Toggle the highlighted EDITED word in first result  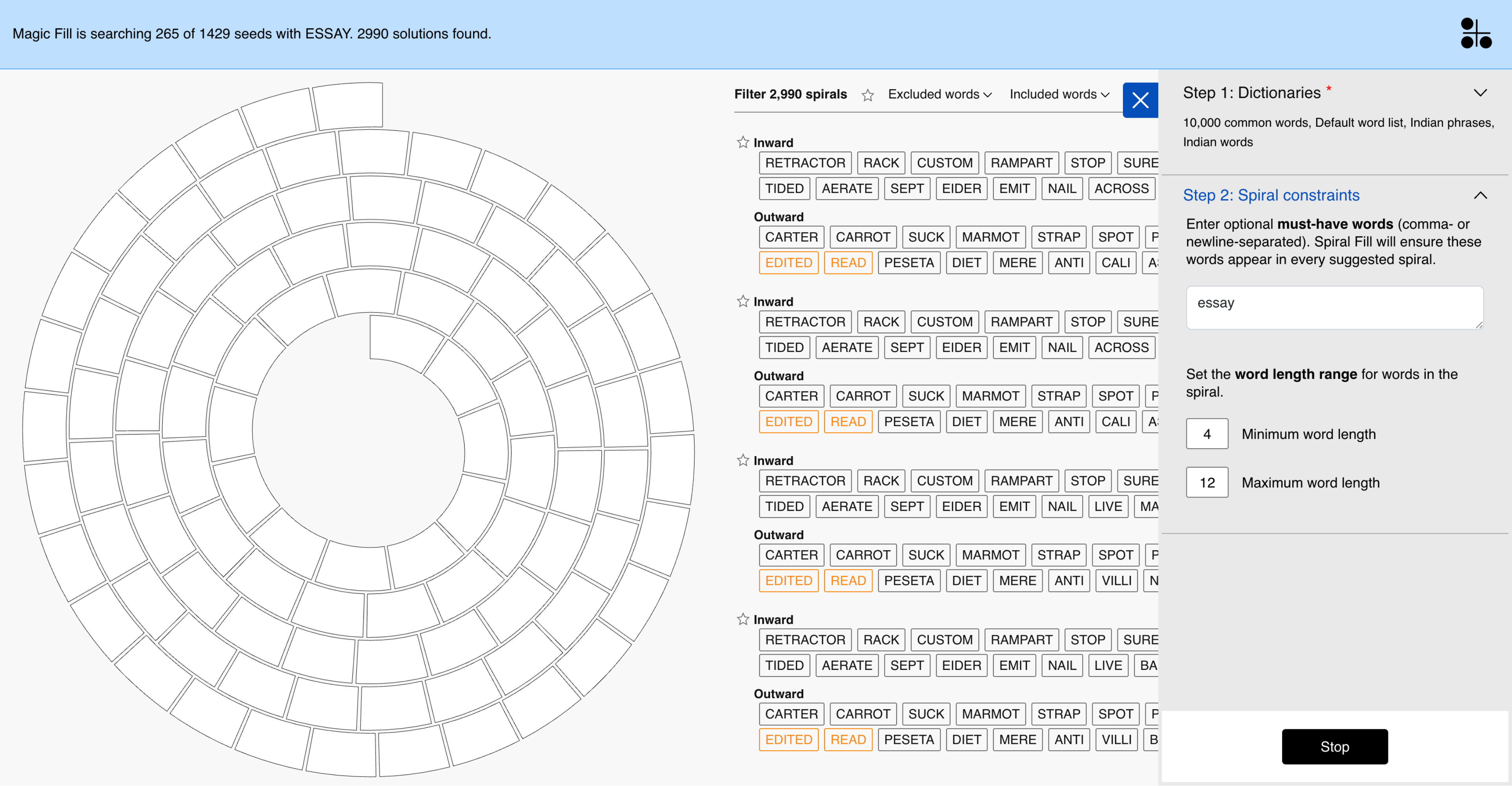click(788, 263)
